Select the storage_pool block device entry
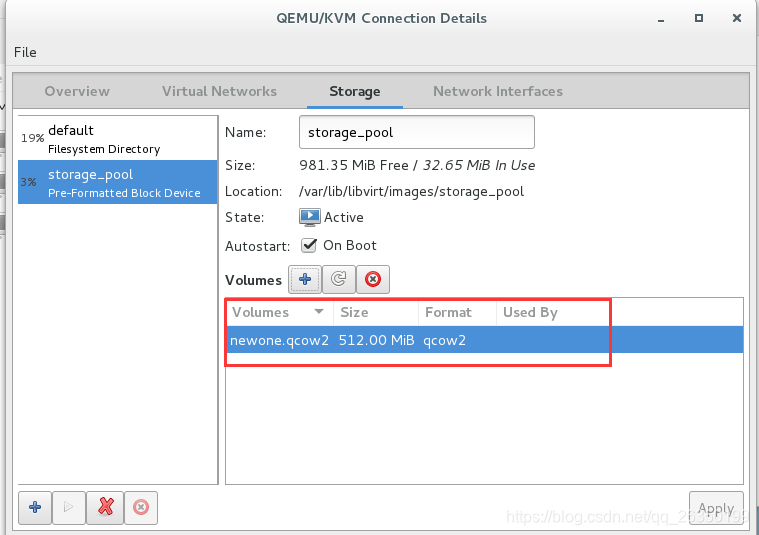The width and height of the screenshot is (759, 535). (x=118, y=183)
